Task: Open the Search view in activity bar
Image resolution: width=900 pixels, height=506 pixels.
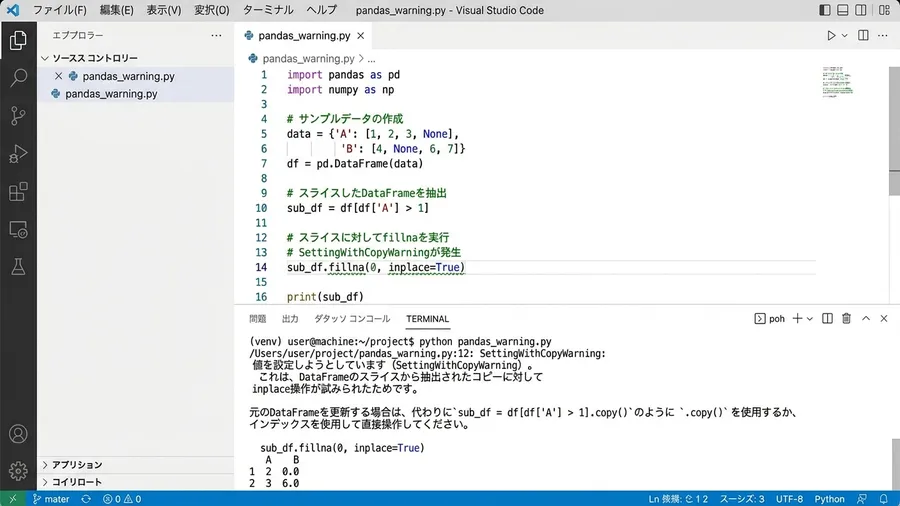Action: click(x=18, y=77)
